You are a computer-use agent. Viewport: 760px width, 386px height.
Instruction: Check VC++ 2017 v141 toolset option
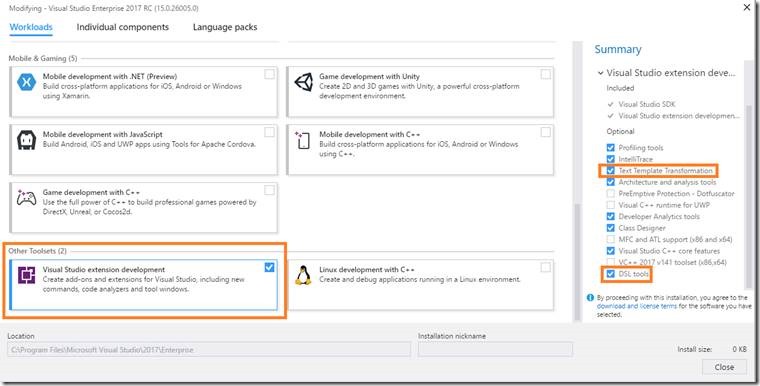pyautogui.click(x=611, y=262)
